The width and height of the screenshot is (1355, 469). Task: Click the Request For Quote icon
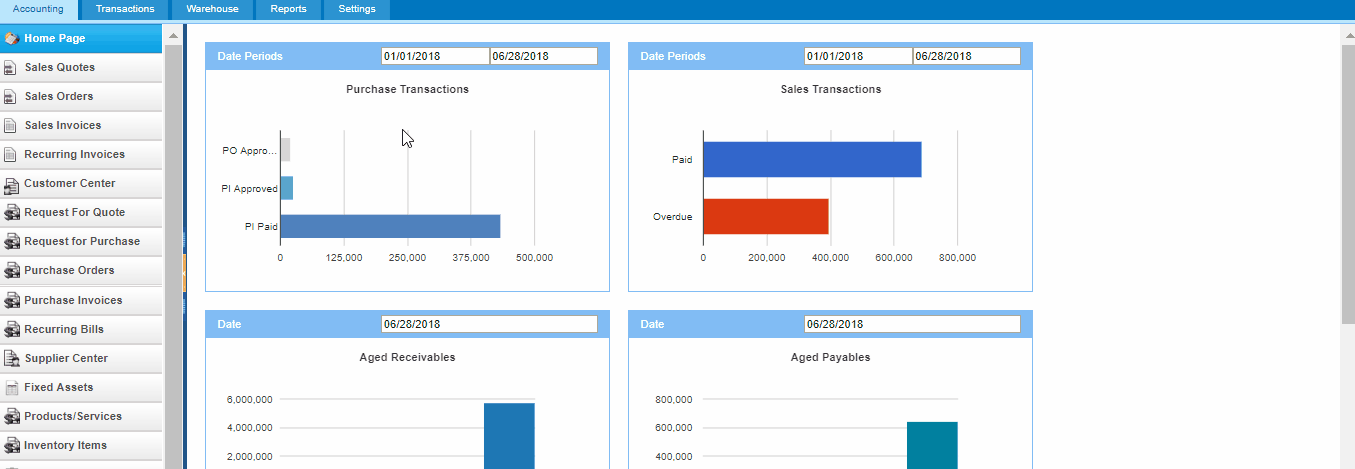[12, 213]
